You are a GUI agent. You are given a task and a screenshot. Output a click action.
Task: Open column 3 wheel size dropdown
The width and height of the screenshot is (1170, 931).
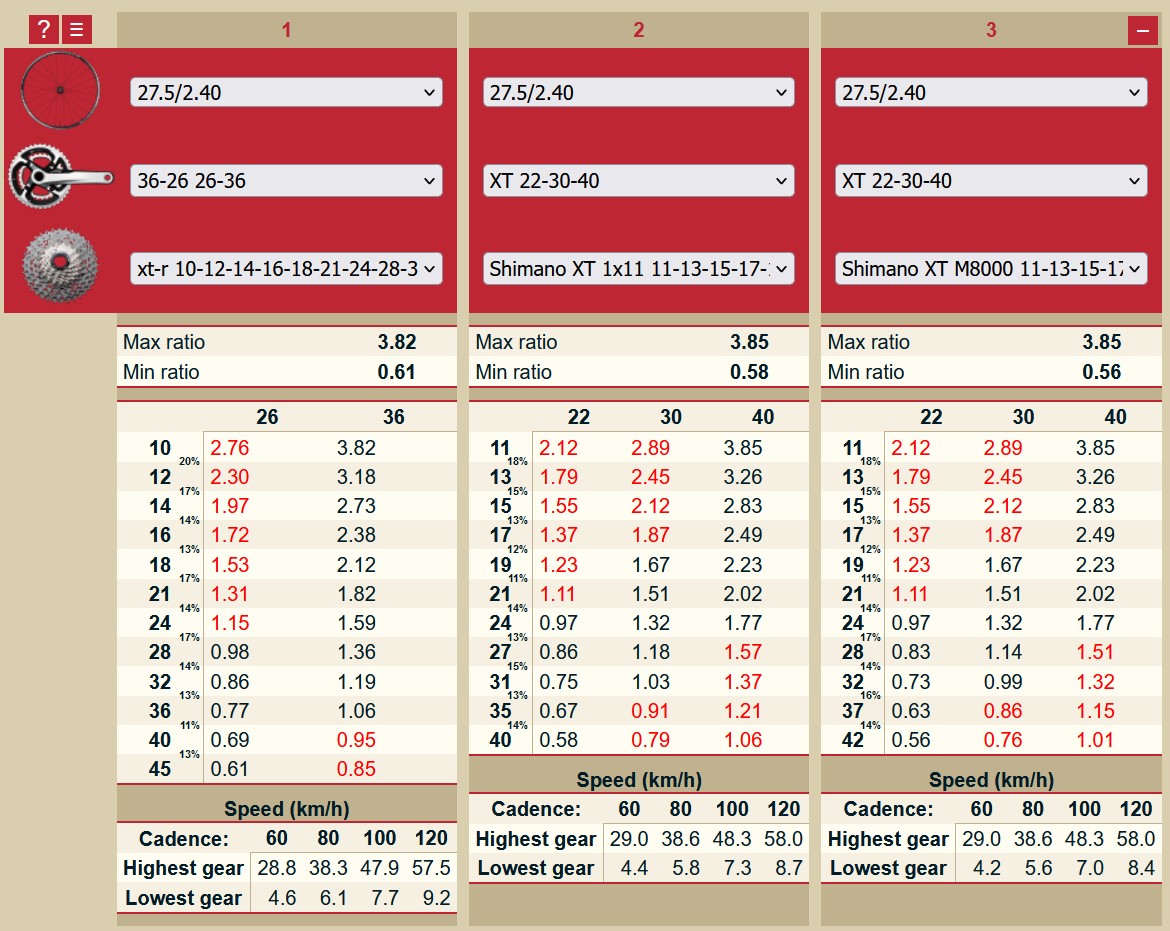pos(990,93)
